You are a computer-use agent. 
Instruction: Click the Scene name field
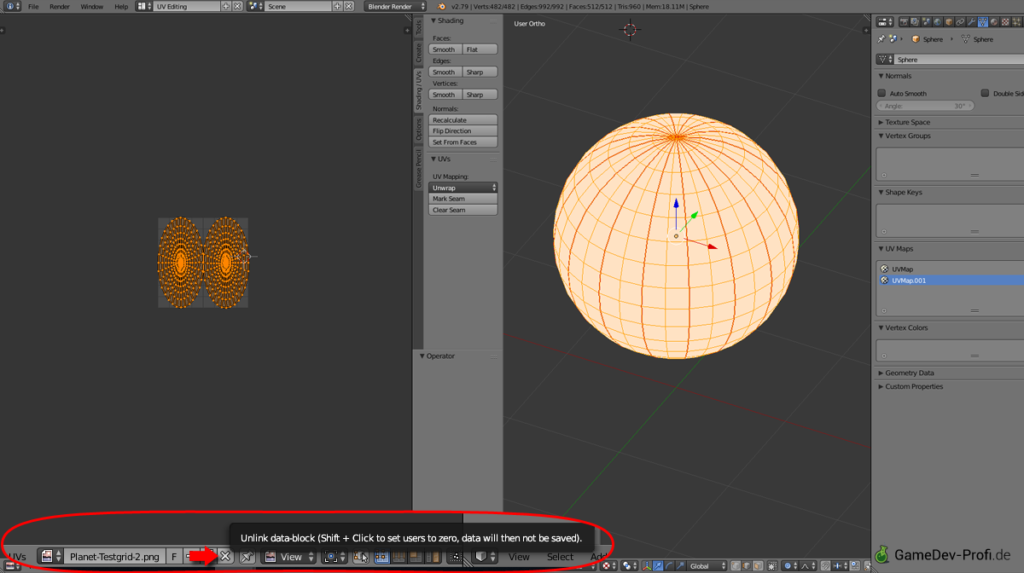coord(298,6)
